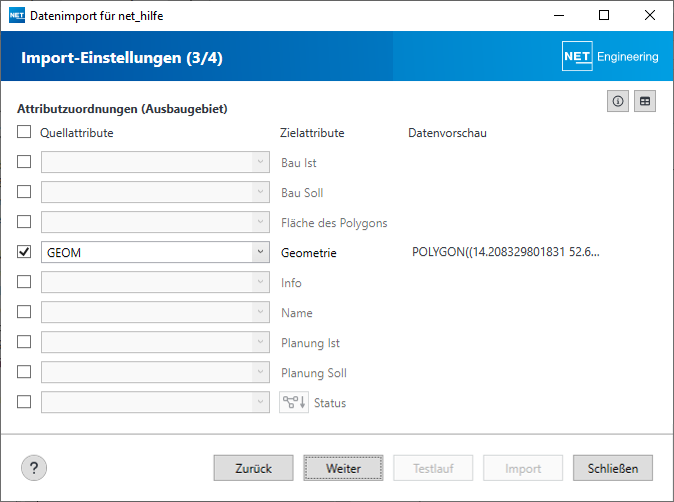Click the Quellattribute column header

pyautogui.click(x=77, y=133)
